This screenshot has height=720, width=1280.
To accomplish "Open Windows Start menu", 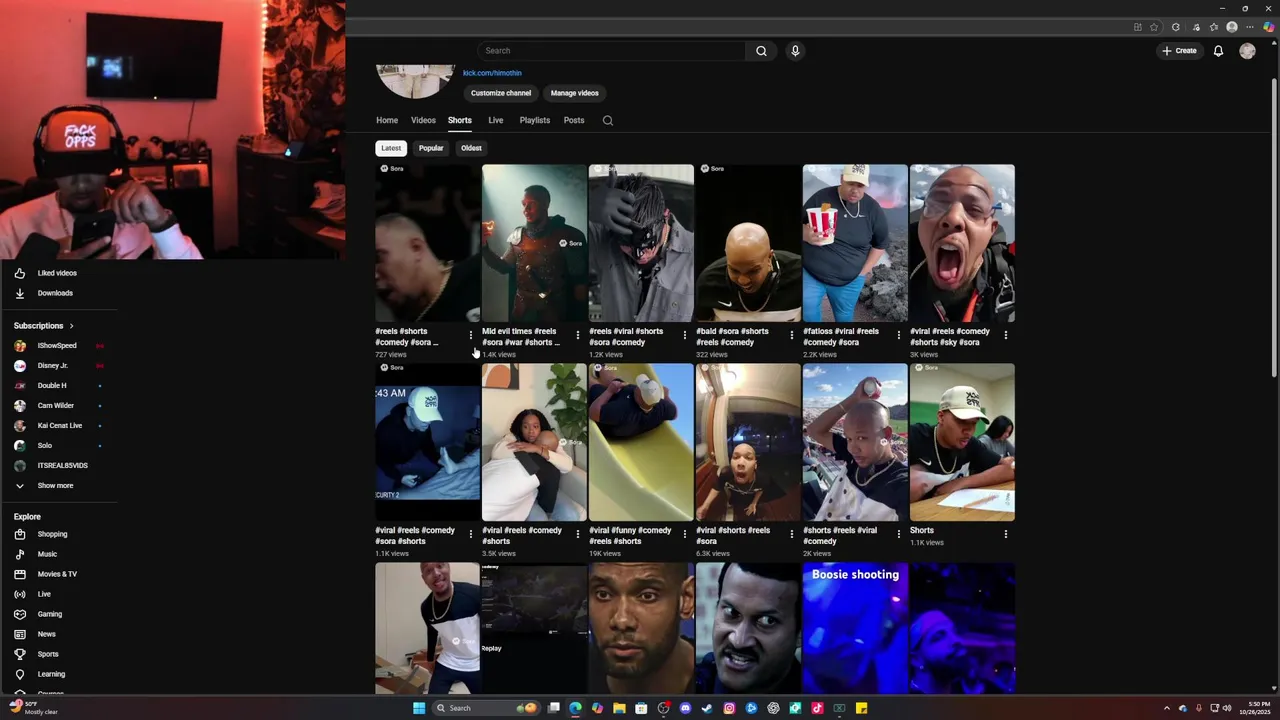I will [419, 708].
